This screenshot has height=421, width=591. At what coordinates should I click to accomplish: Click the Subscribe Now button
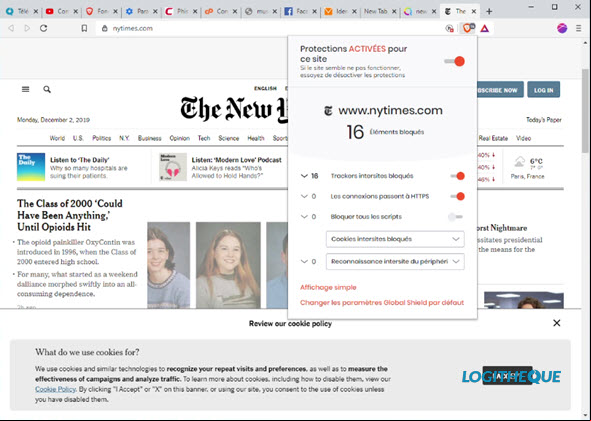pos(500,90)
